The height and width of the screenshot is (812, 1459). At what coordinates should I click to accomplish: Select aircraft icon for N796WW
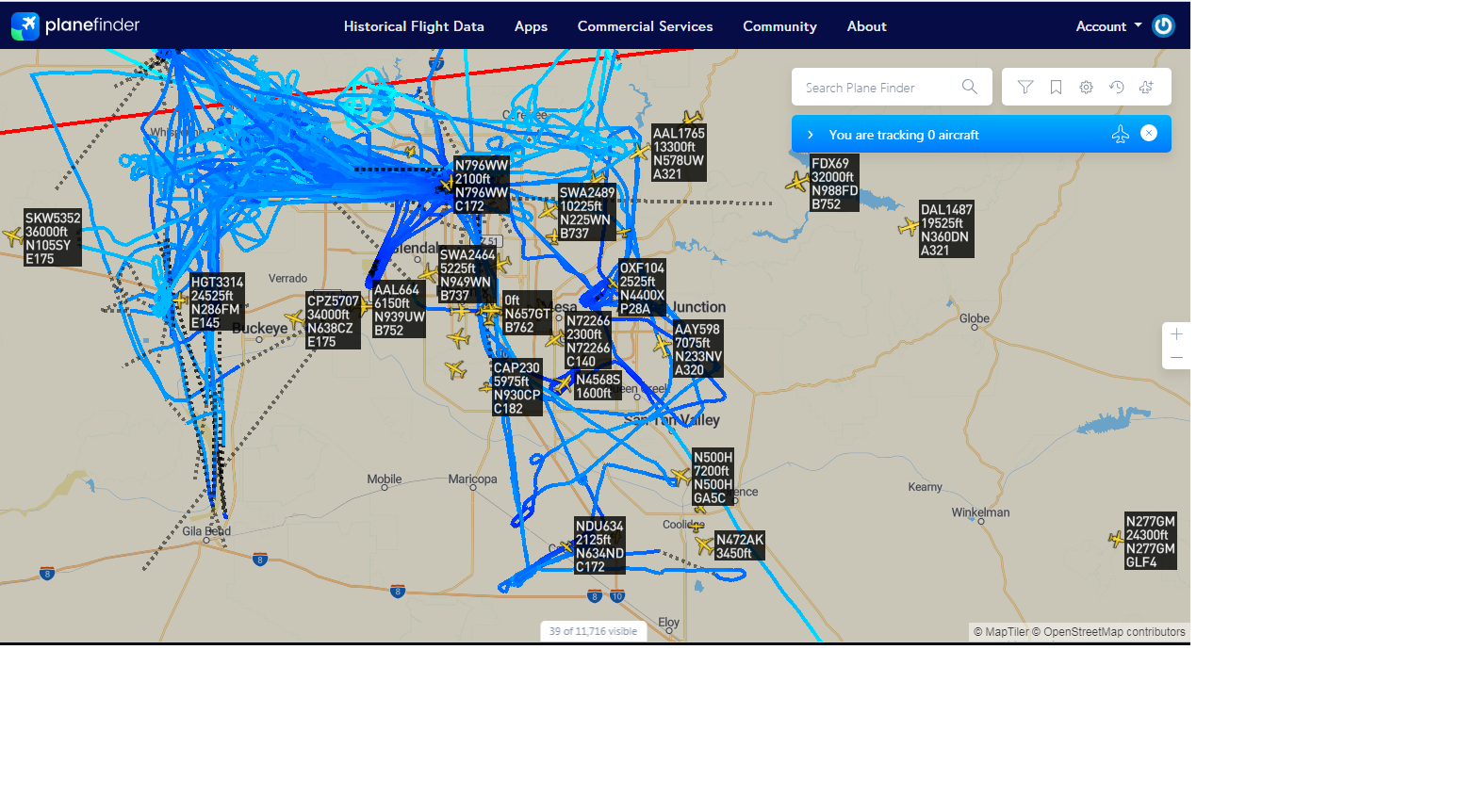[447, 185]
